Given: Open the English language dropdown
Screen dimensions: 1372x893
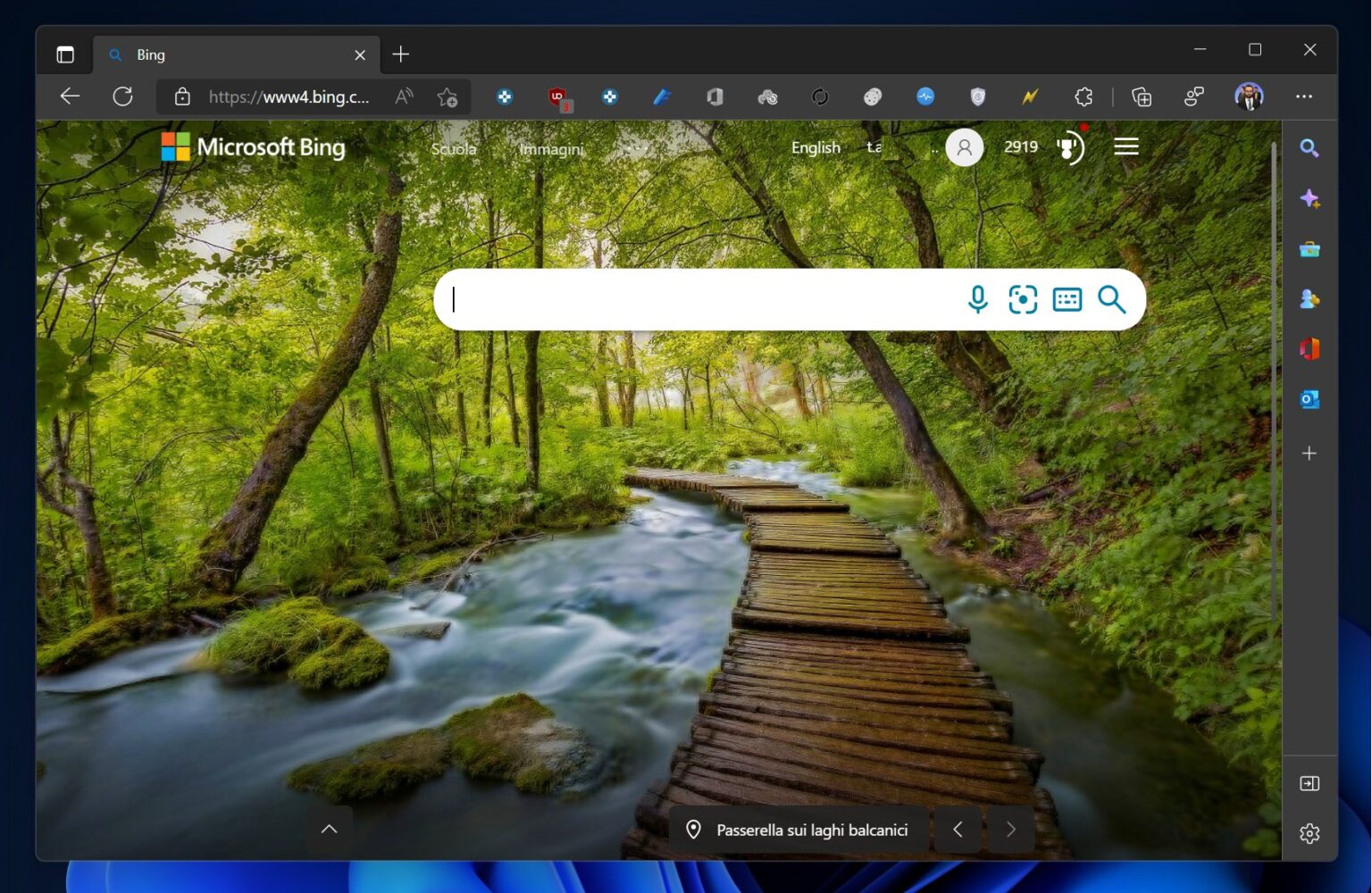Looking at the screenshot, I should [816, 147].
